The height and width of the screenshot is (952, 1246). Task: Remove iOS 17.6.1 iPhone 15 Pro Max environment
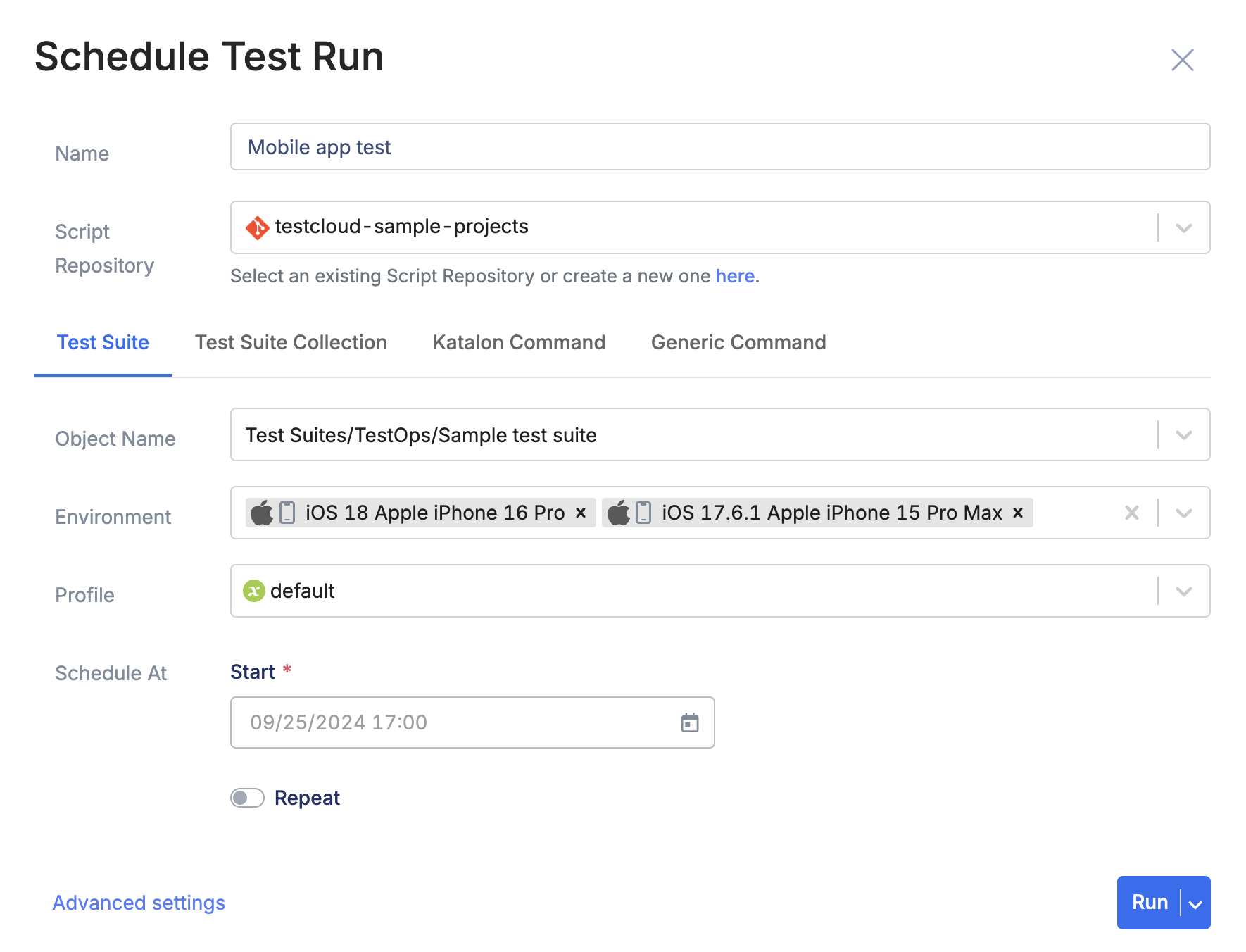point(1017,513)
